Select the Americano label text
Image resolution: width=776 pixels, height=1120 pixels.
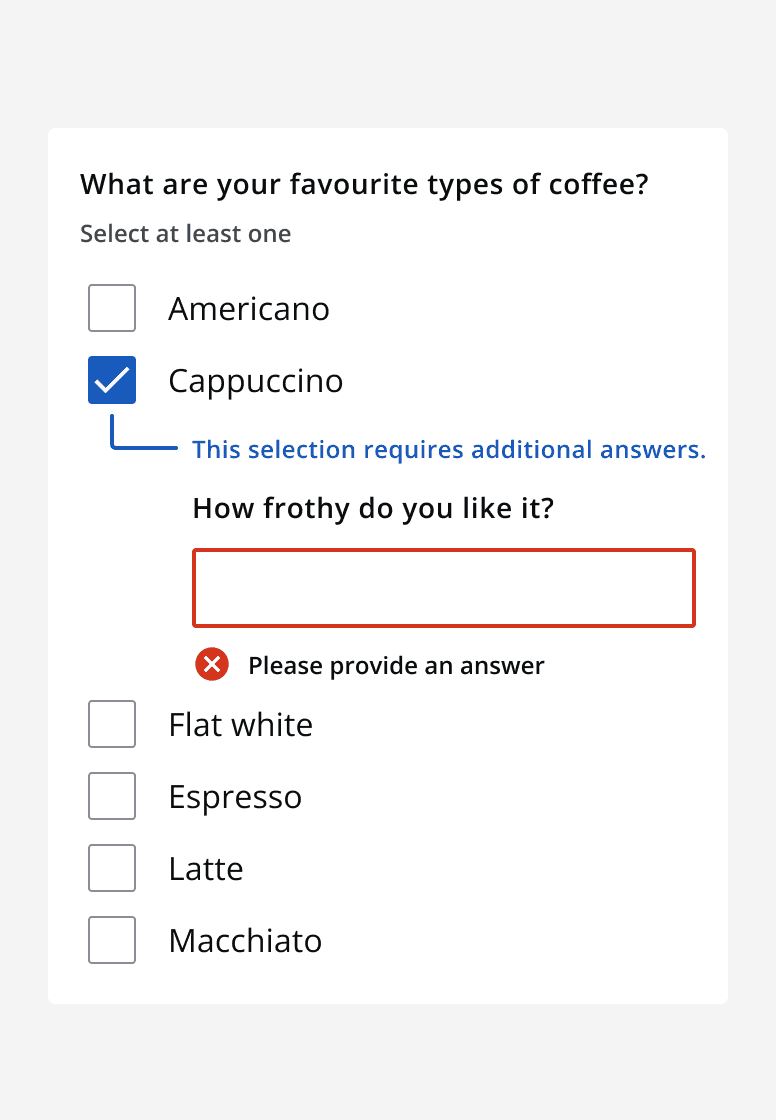[x=249, y=308]
